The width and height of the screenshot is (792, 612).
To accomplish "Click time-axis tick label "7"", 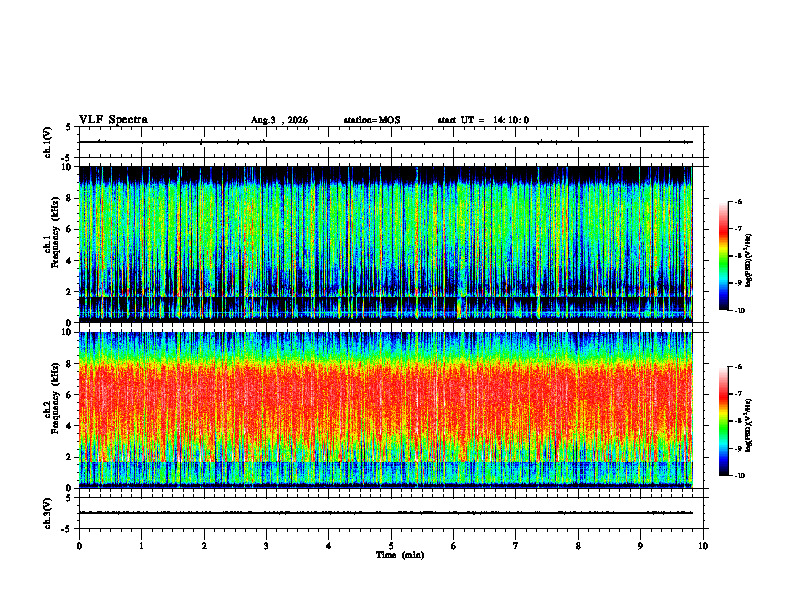I will (x=516, y=546).
